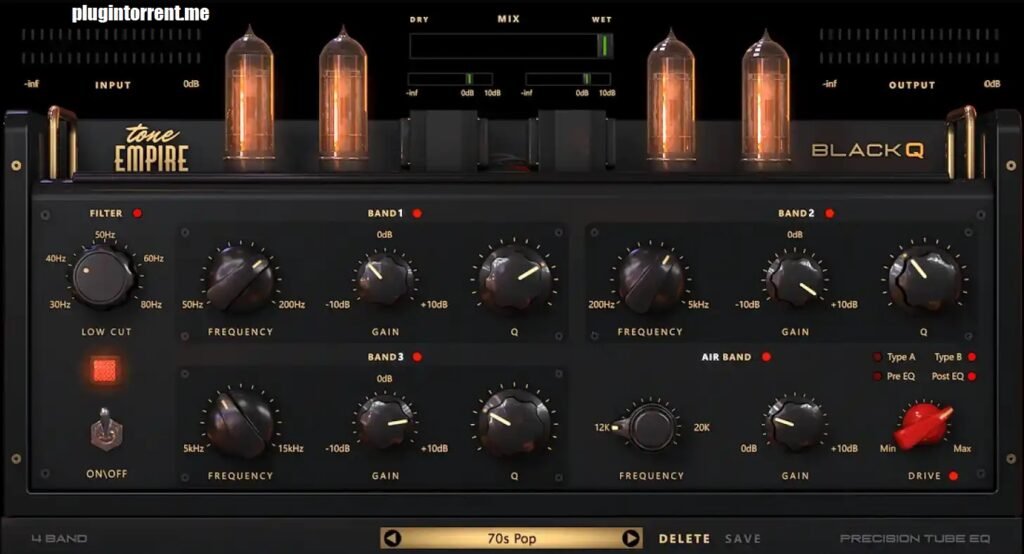Click the 80Hz mark on Low Cut

pos(151,304)
